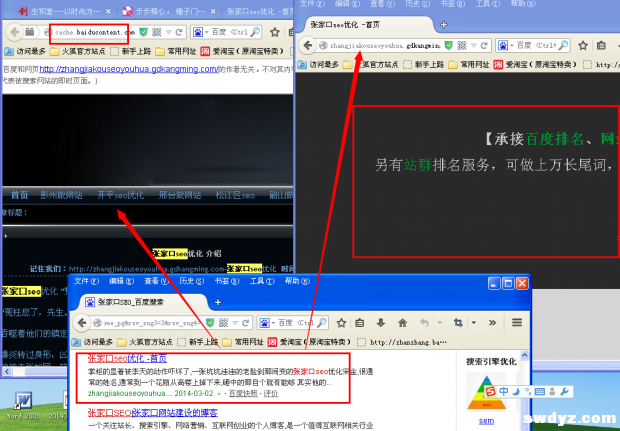Open search engine dropdown in Baidu search window
This screenshot has width=620, height=431.
coord(273,323)
